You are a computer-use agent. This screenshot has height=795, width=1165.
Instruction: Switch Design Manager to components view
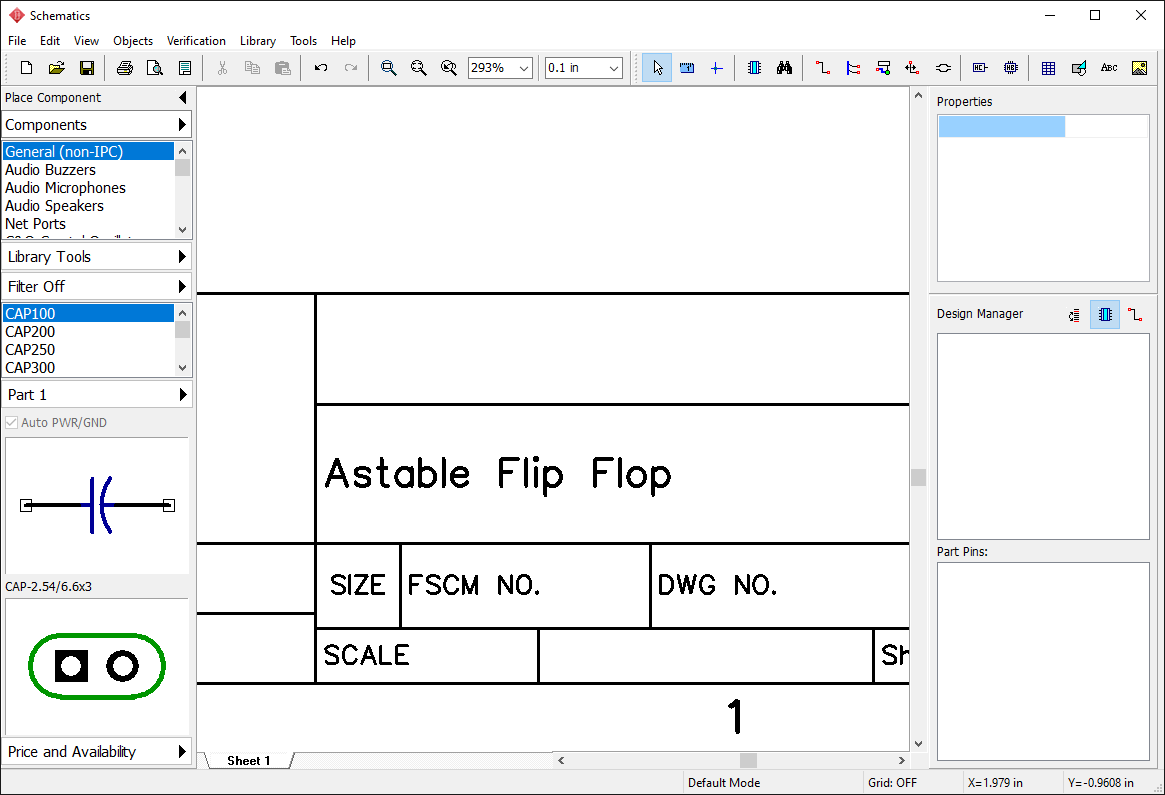coord(1105,314)
